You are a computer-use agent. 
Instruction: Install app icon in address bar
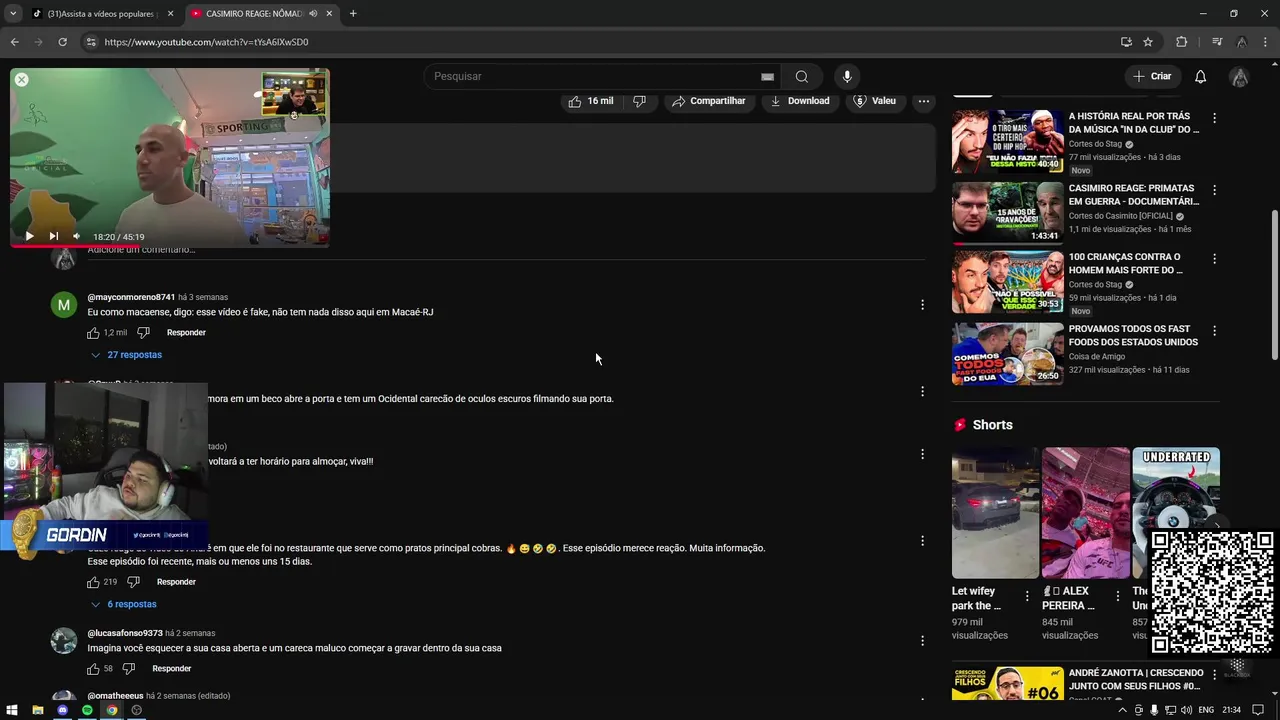tap(1126, 42)
